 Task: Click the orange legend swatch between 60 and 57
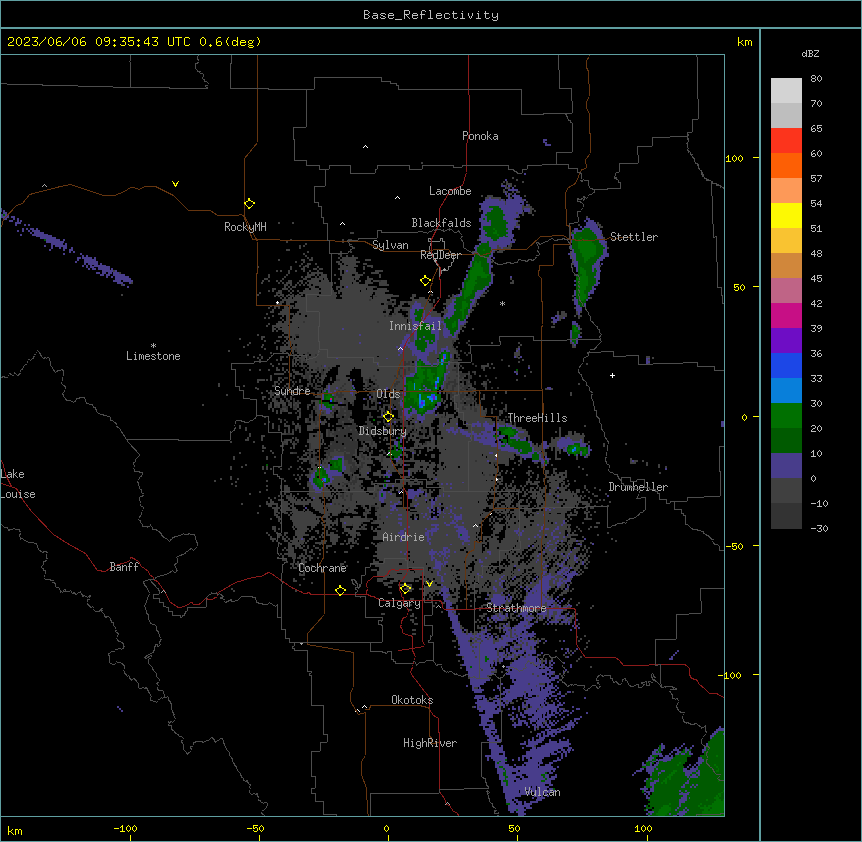[x=786, y=165]
